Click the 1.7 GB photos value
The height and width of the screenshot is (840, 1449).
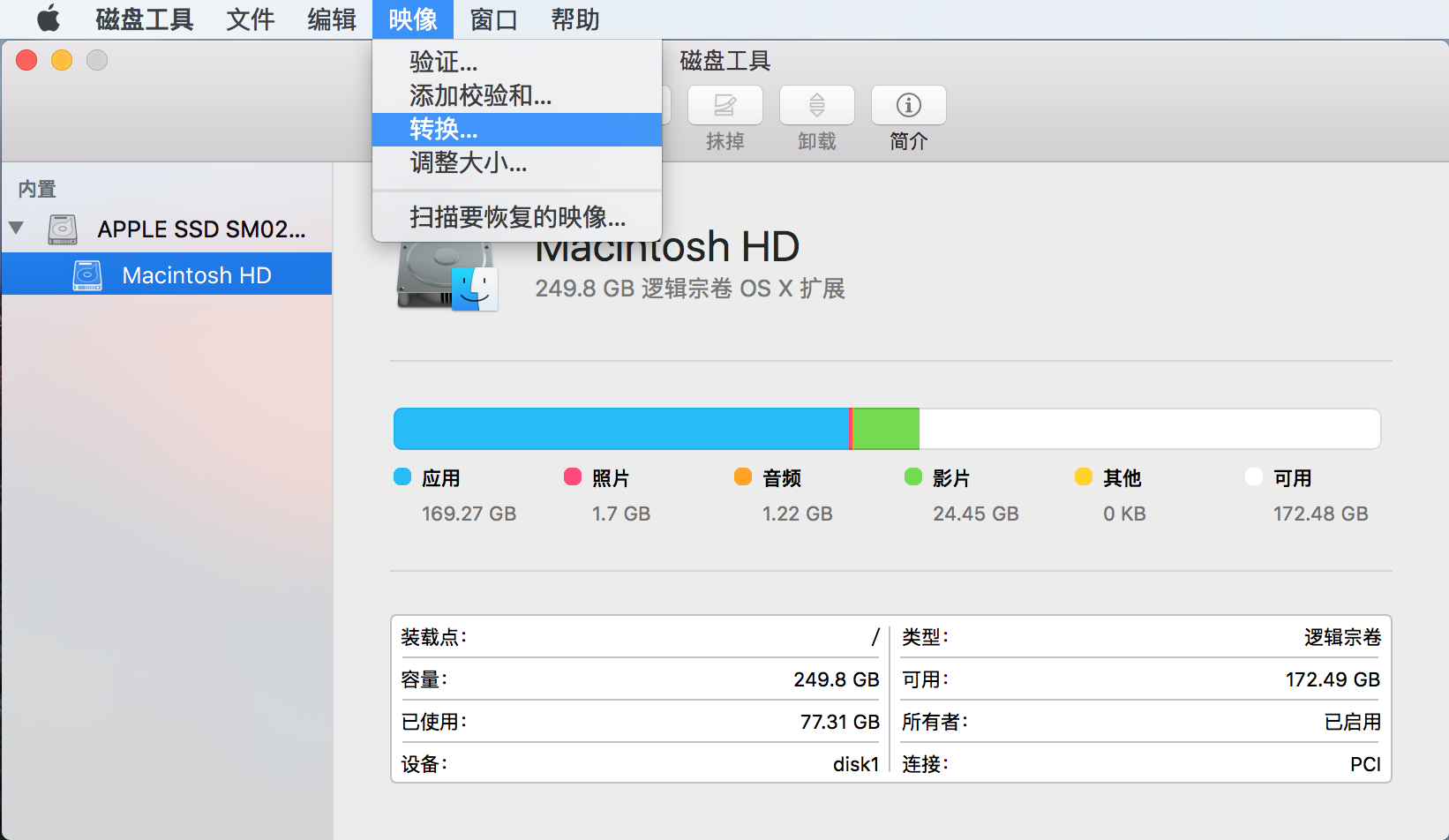621,514
